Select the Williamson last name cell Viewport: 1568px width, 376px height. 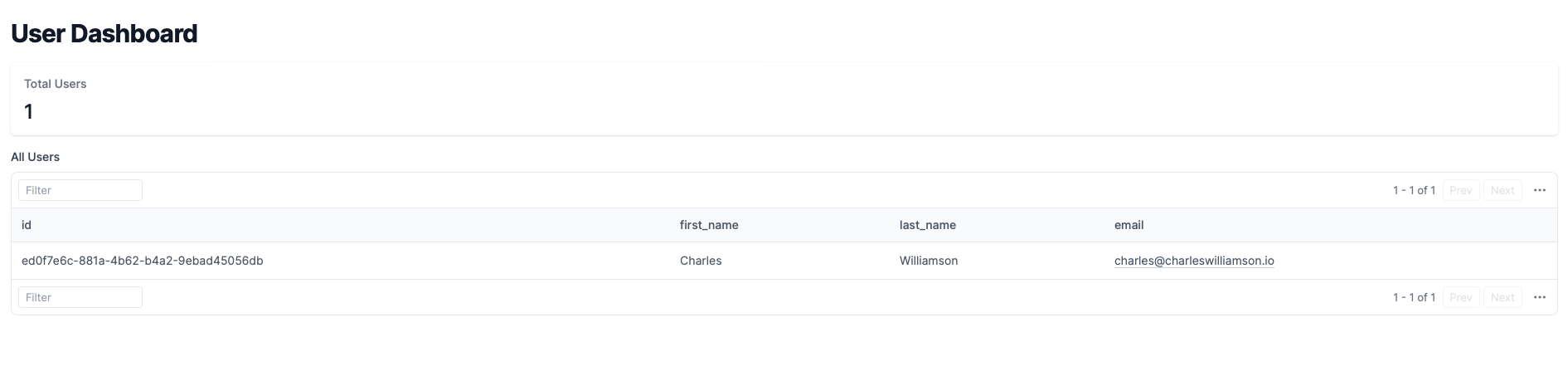click(x=929, y=261)
